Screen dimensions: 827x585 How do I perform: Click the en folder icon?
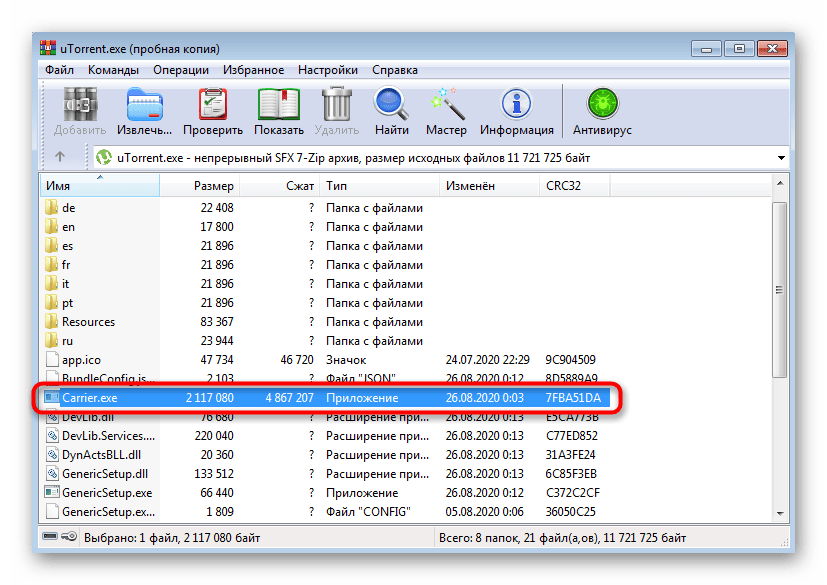click(52, 226)
